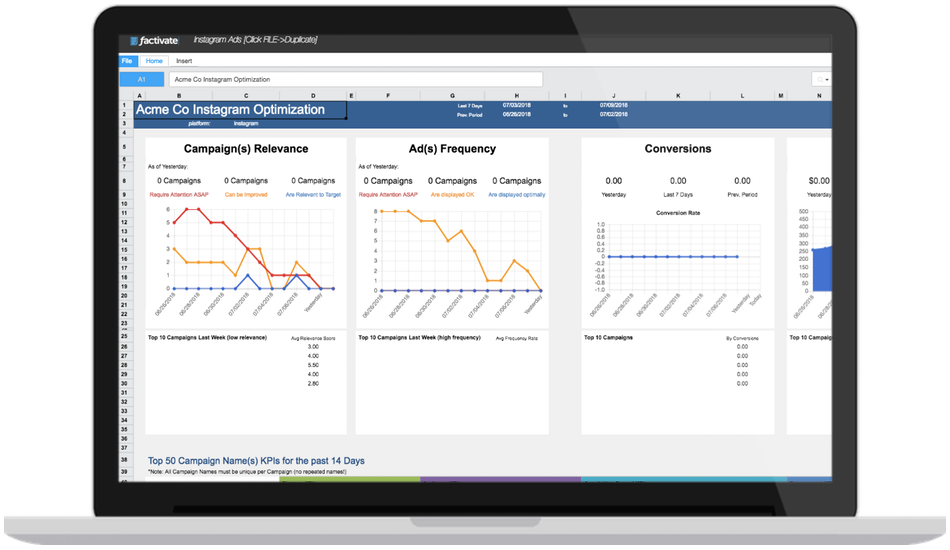Click the 07/03/2018 start date cell
This screenshot has width=950, height=550.
click(517, 105)
